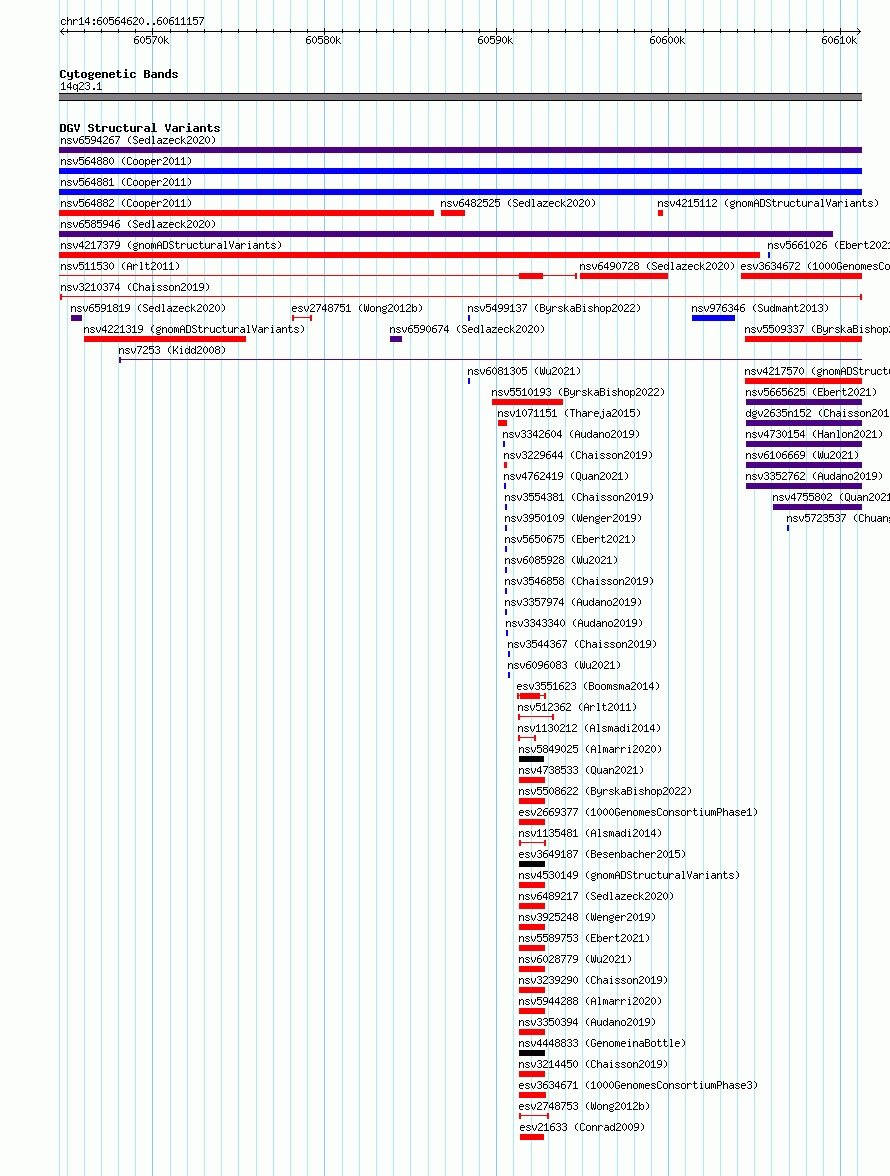Screen dimensions: 890x1176
Task: Open nsv976346 (Sudmant2013) variant
Action: pos(760,308)
